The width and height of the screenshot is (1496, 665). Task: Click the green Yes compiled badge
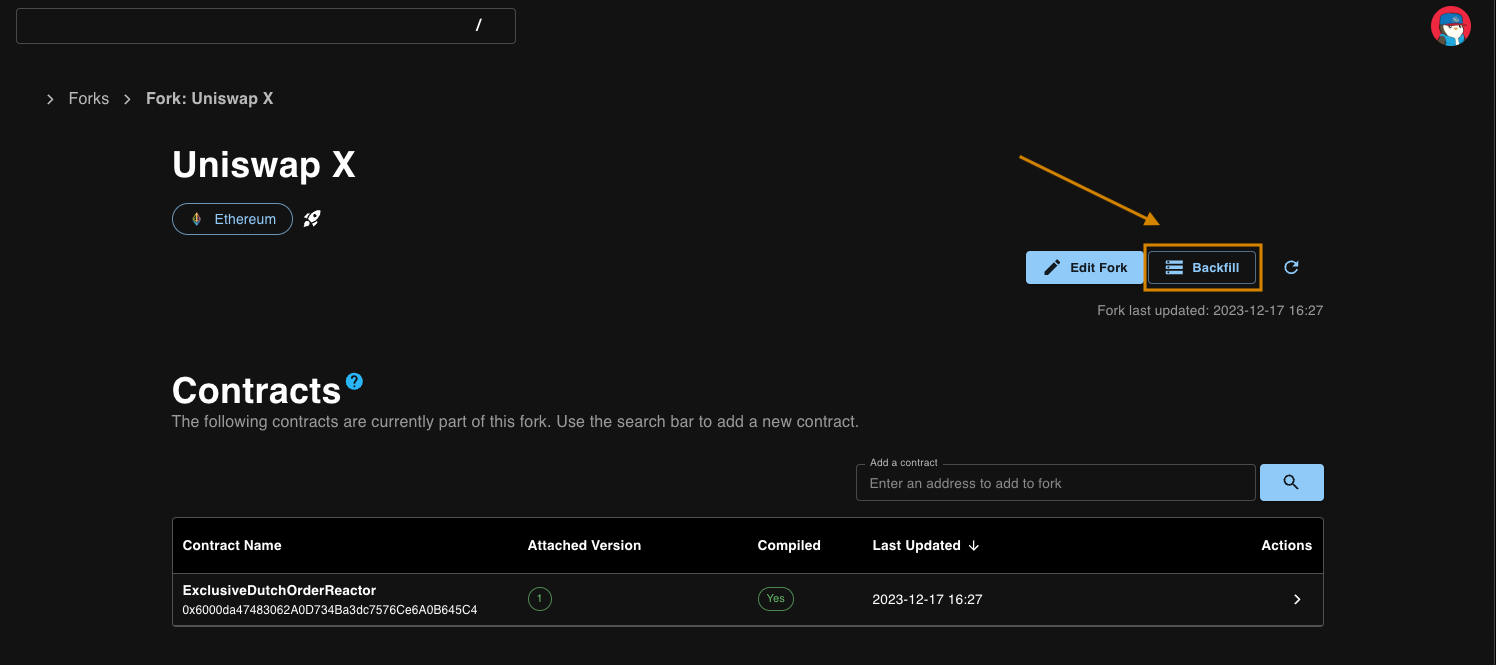[x=775, y=599]
